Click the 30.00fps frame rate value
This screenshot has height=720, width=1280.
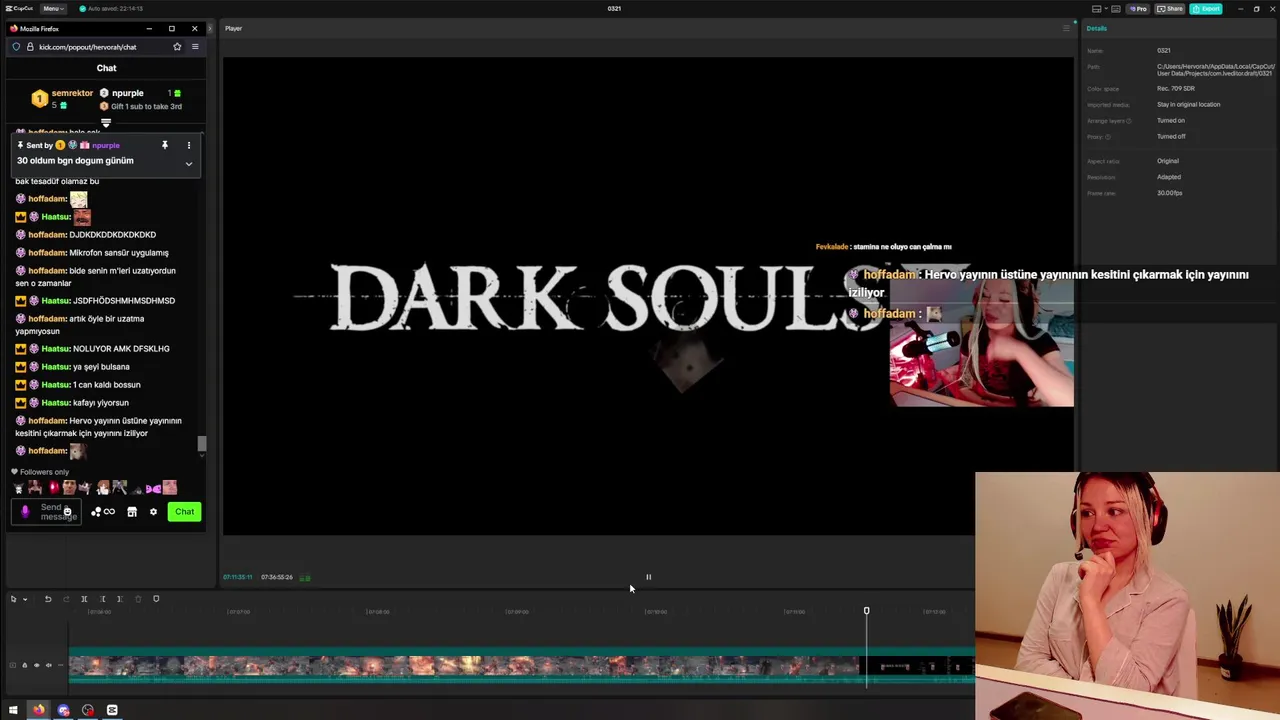[x=1169, y=193]
